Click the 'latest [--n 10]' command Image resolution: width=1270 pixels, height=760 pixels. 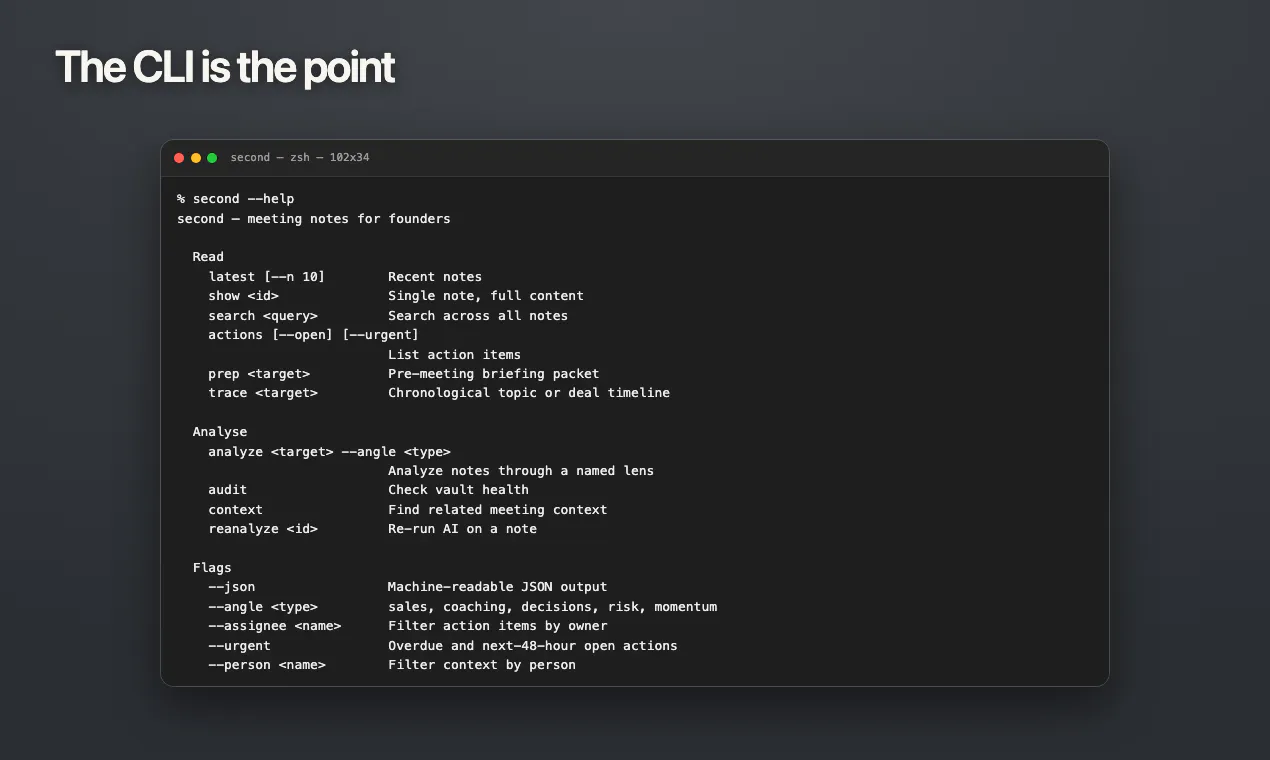[267, 277]
